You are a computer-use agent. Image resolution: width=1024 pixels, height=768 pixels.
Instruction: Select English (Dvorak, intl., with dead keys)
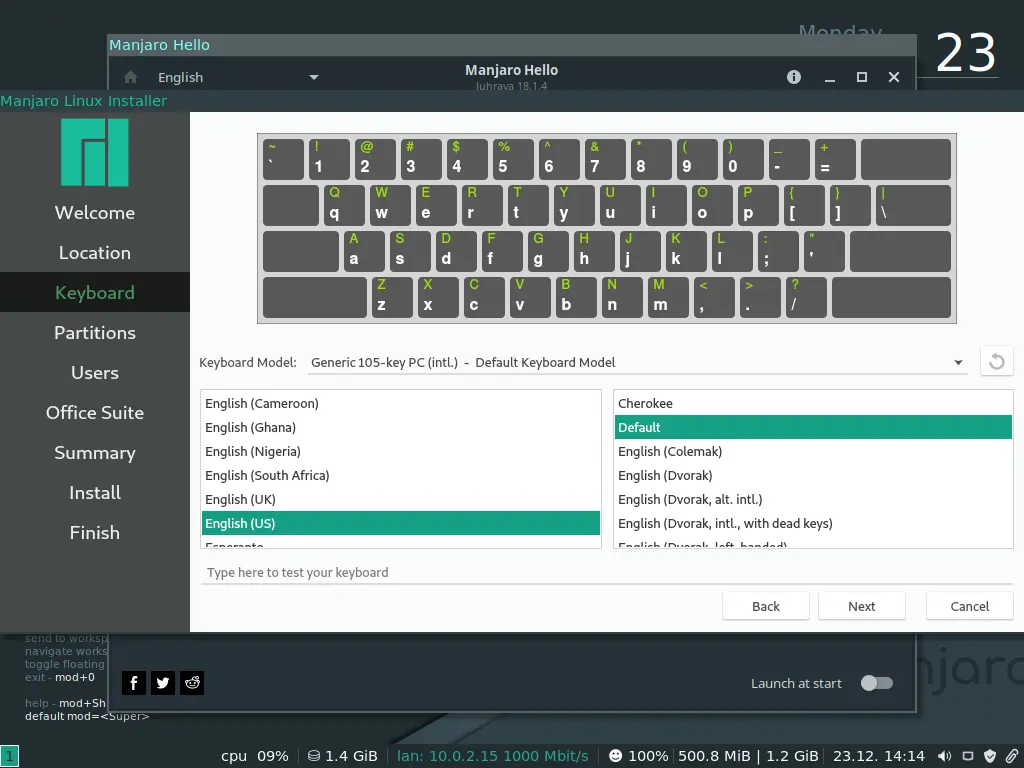(x=813, y=524)
